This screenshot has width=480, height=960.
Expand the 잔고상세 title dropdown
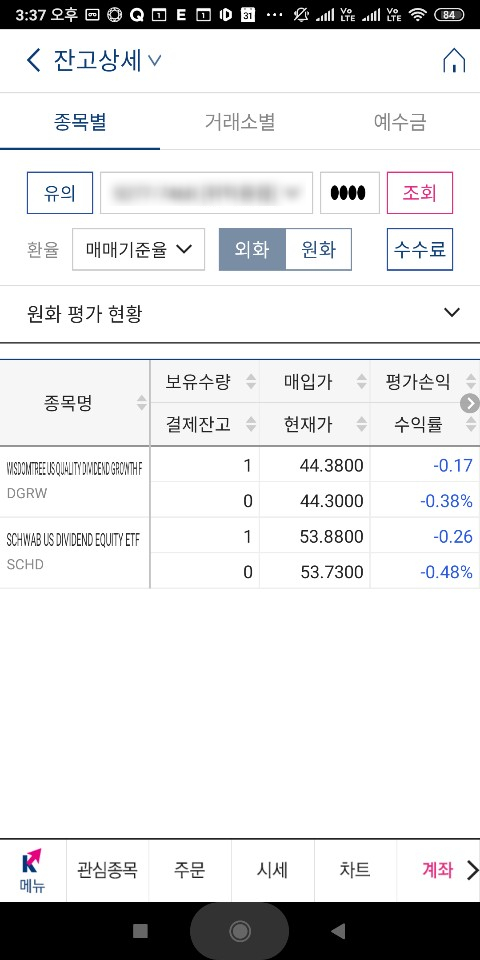pos(154,61)
